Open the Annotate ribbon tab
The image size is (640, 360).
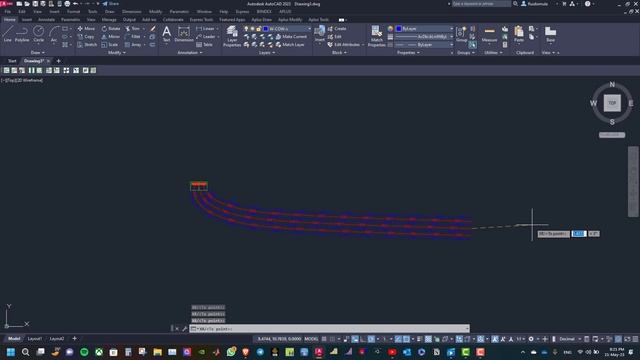[x=46, y=20]
